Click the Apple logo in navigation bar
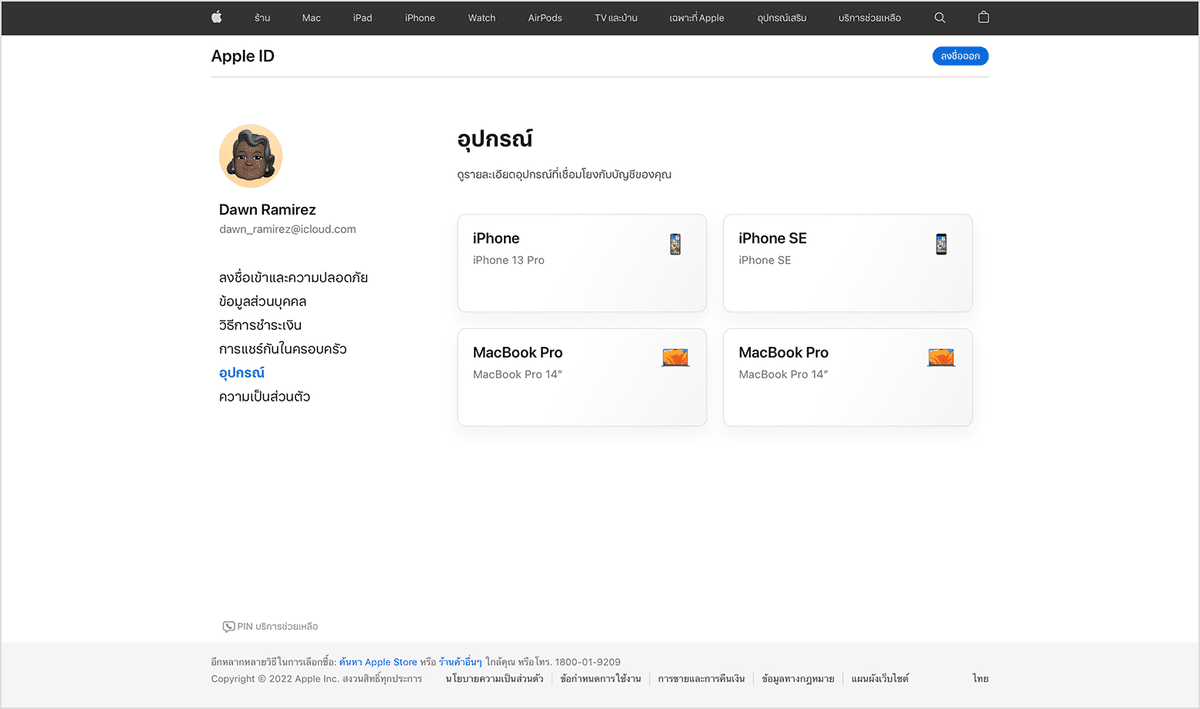This screenshot has height=709, width=1200. 216,18
